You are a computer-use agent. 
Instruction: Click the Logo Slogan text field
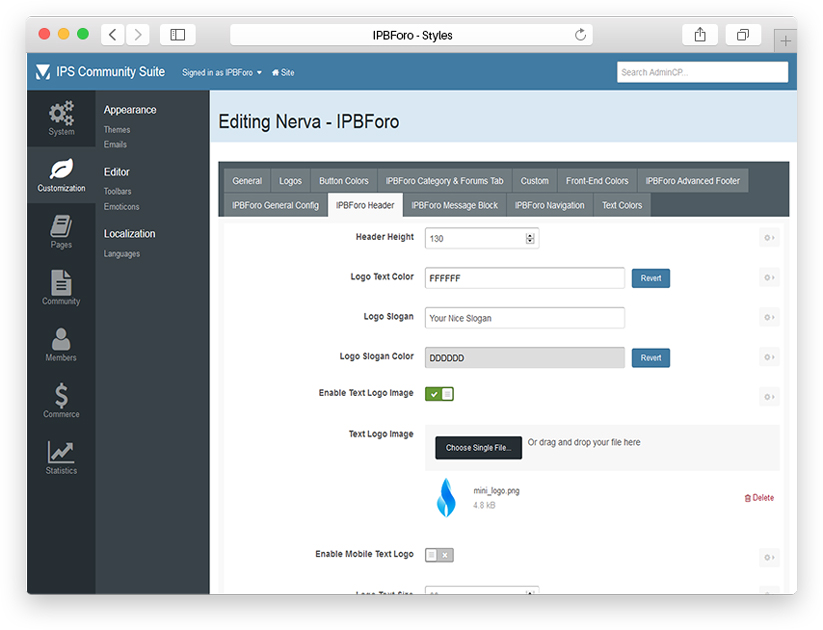tap(524, 318)
